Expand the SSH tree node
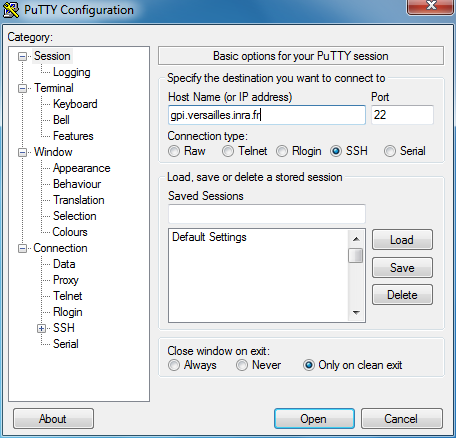 tap(41, 329)
